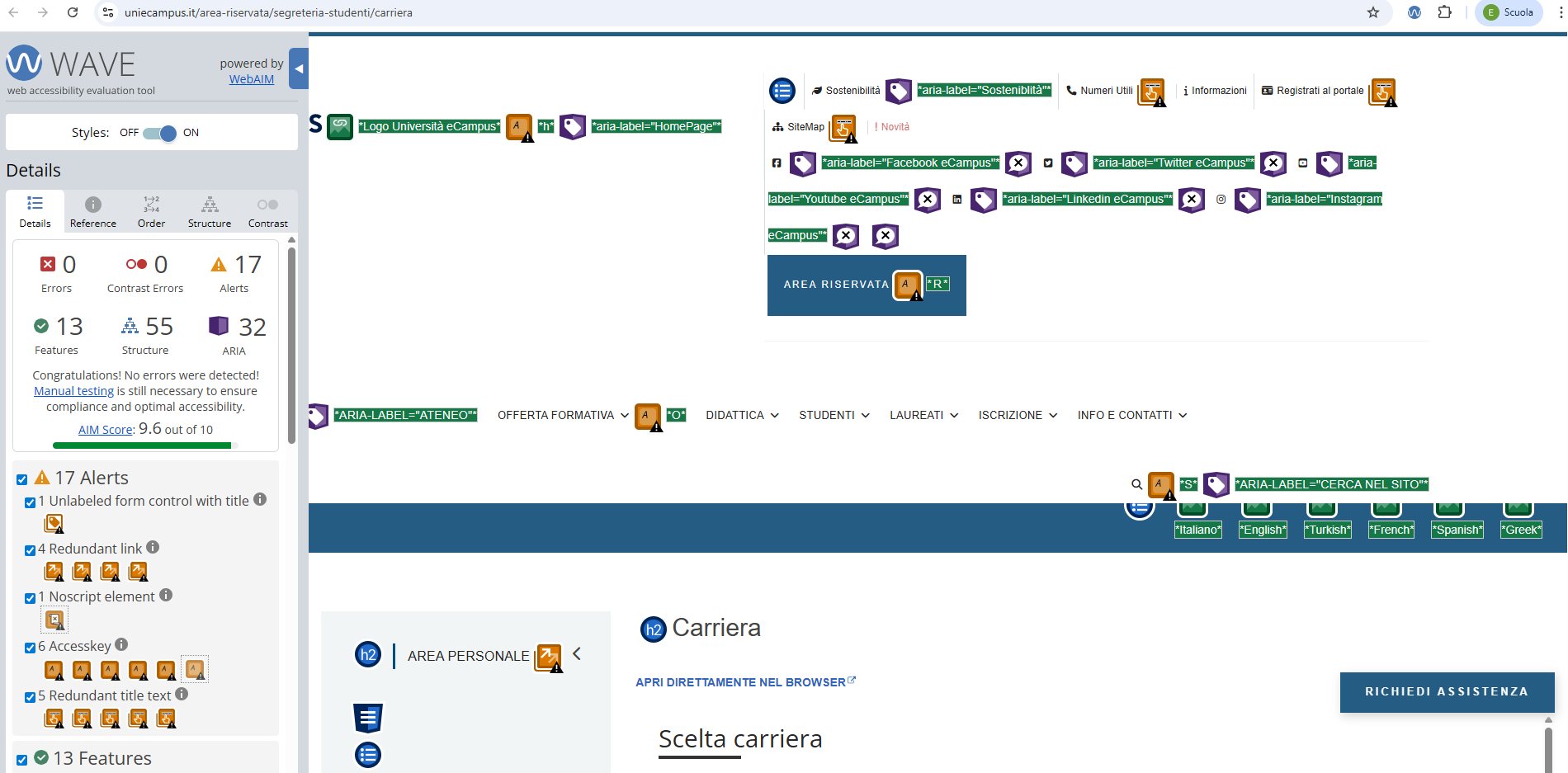Open the browser Extensions puzzle icon

pos(1444,12)
